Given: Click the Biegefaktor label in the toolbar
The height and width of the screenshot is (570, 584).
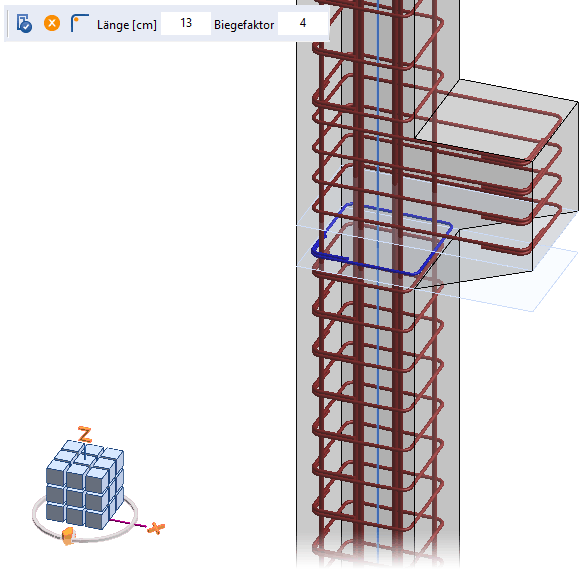Looking at the screenshot, I should (244, 25).
